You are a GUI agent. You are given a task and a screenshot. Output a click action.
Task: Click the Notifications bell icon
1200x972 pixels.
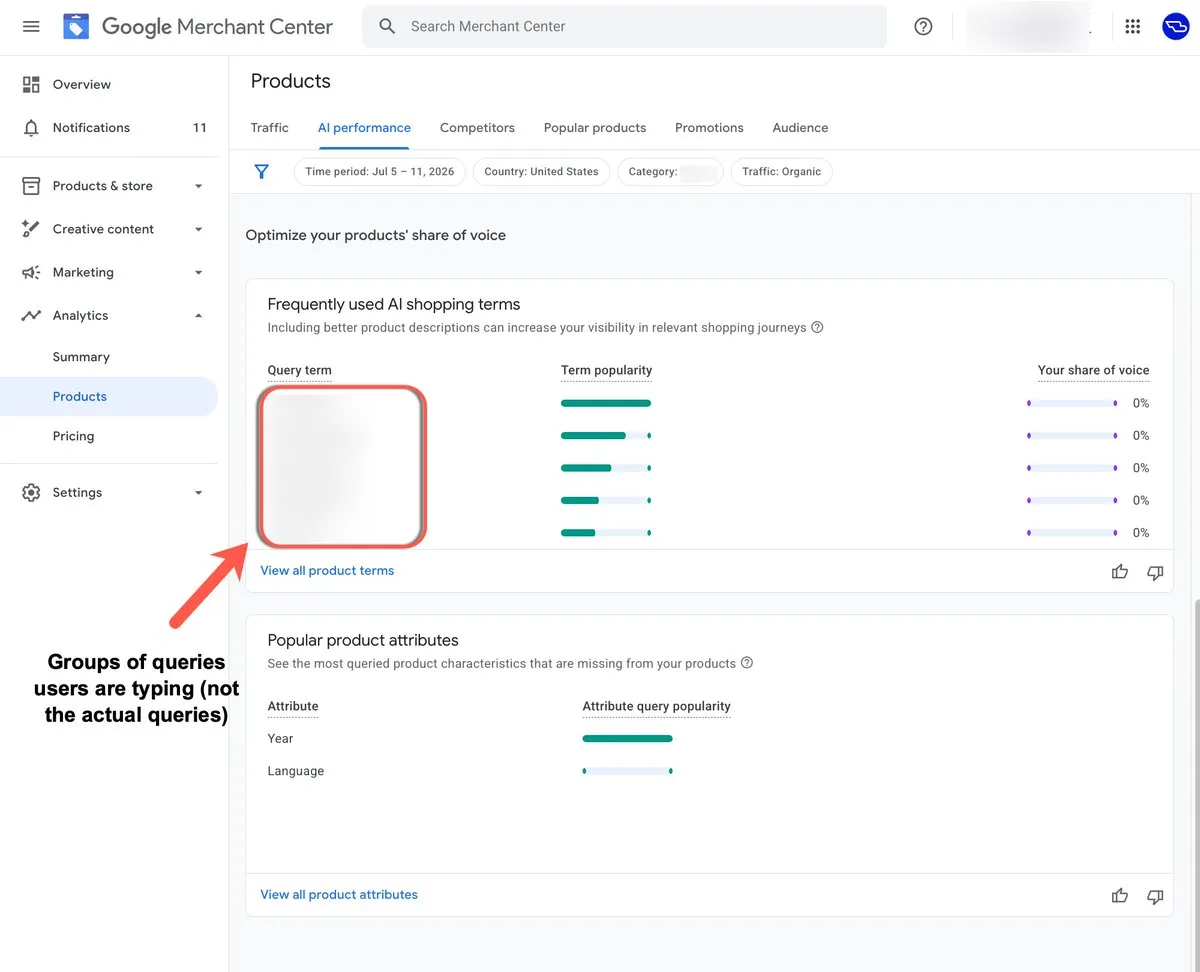[31, 128]
